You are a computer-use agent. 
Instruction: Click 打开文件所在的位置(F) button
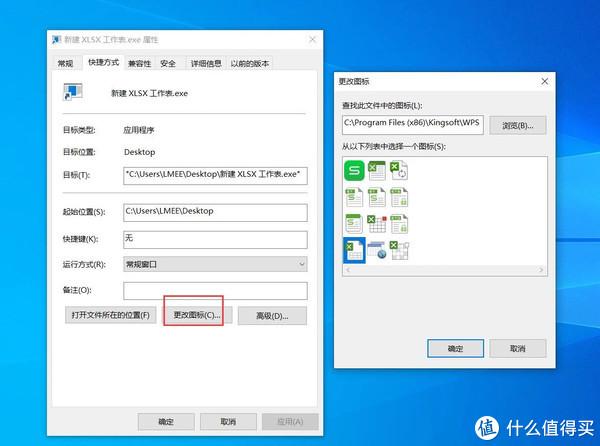coord(111,315)
